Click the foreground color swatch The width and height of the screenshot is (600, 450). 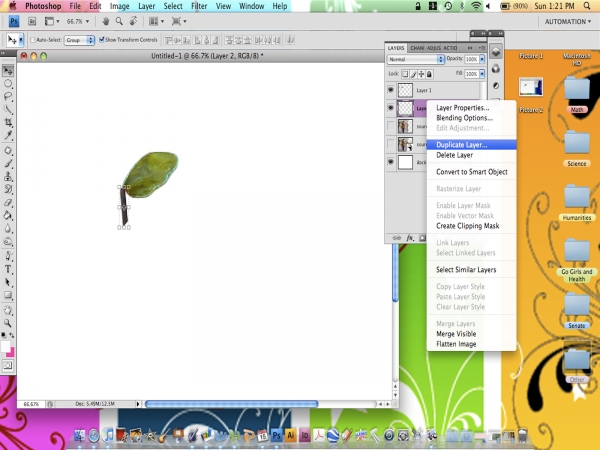[x=5, y=347]
